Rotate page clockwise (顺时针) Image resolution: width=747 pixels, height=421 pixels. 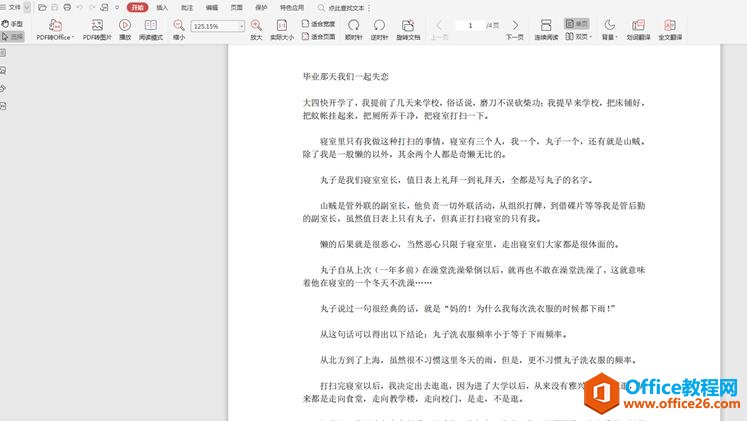click(353, 30)
